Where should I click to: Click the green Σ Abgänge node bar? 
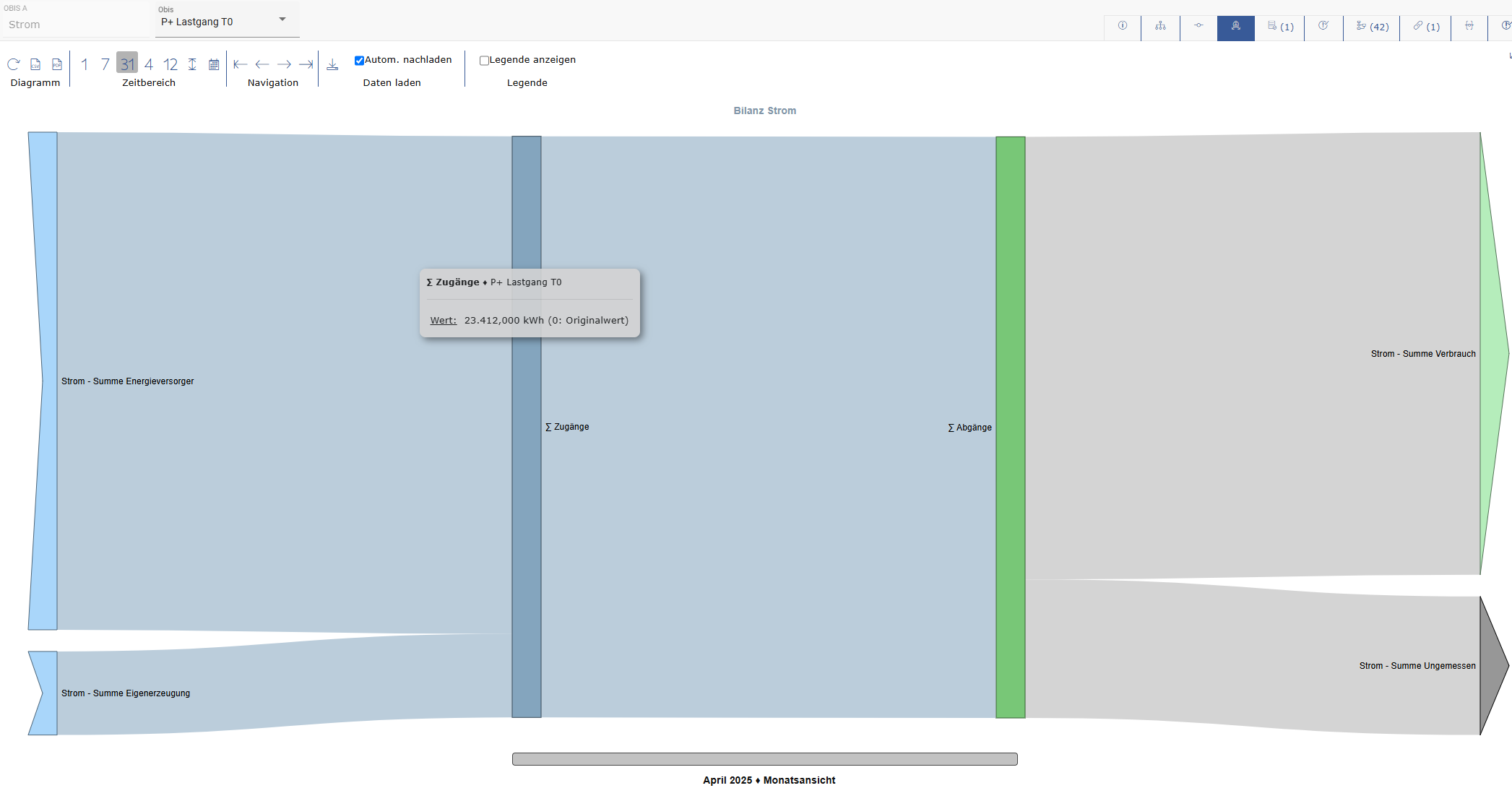(x=1010, y=506)
